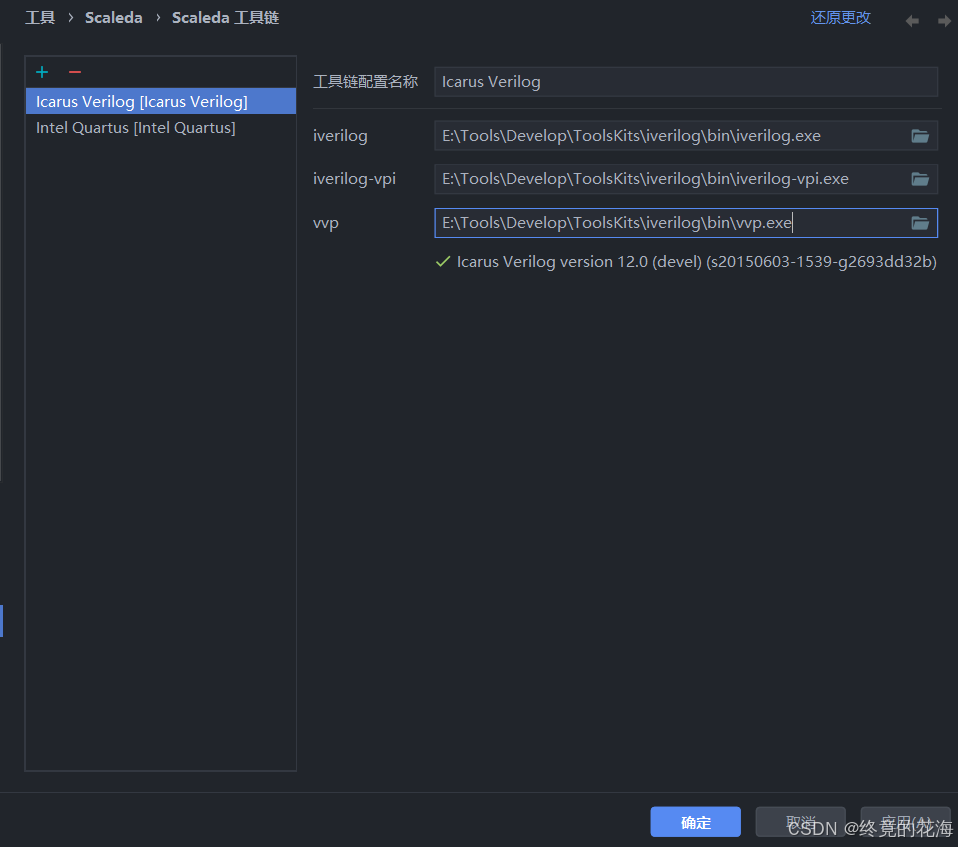Browse folder for iverilog-vpi.exe path
This screenshot has width=958, height=847.
(920, 179)
